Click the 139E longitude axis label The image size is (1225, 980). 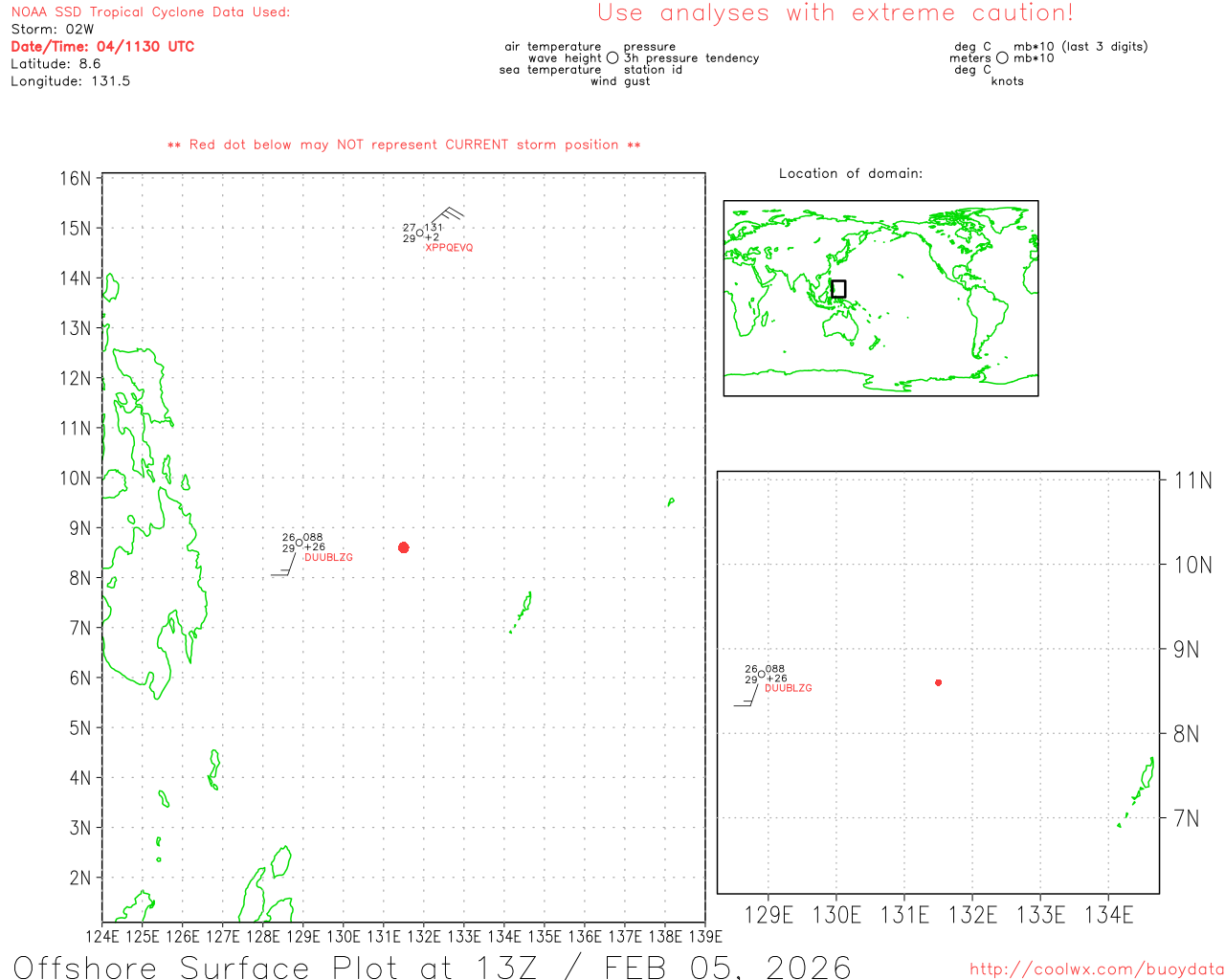tap(705, 936)
